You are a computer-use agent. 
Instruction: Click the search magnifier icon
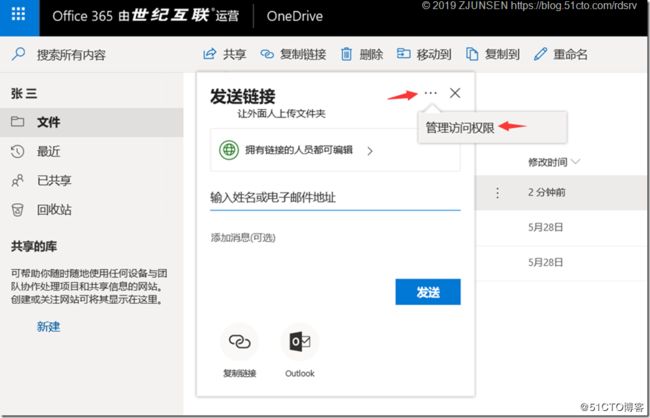pyautogui.click(x=18, y=54)
